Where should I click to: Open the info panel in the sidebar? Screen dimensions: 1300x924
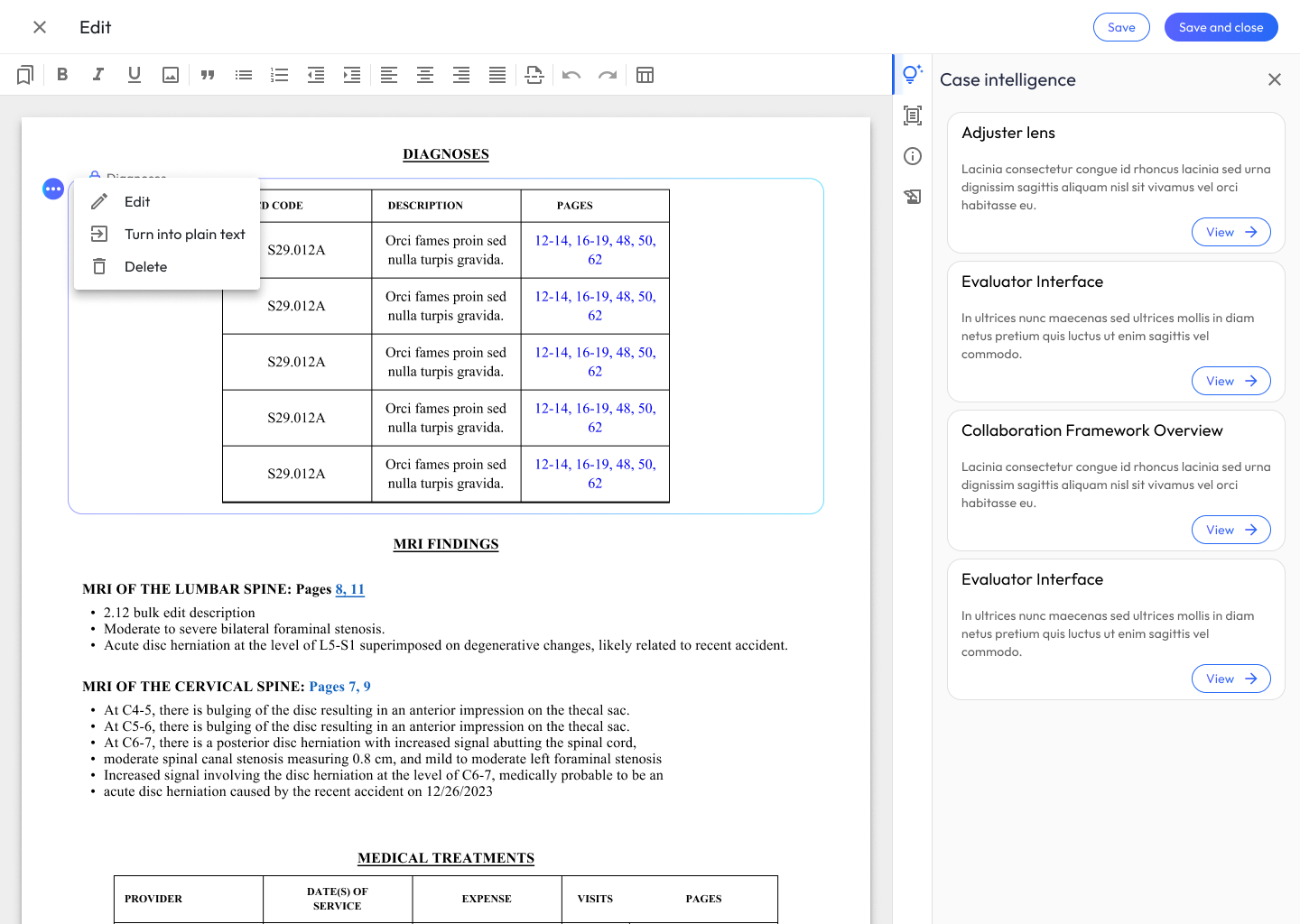pos(913,156)
